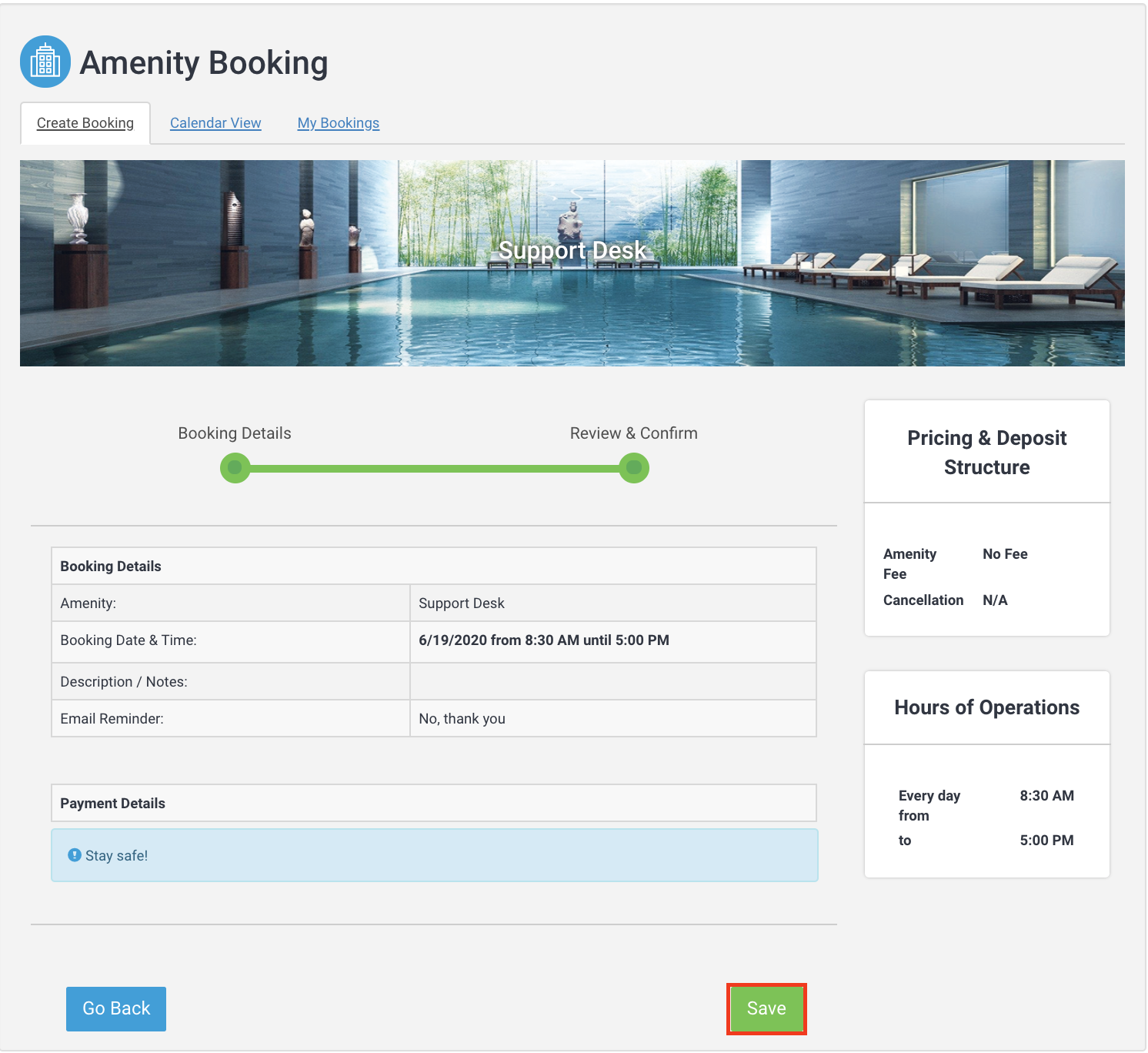This screenshot has width=1148, height=1053.
Task: Go to the My Bookings tab
Action: point(338,123)
